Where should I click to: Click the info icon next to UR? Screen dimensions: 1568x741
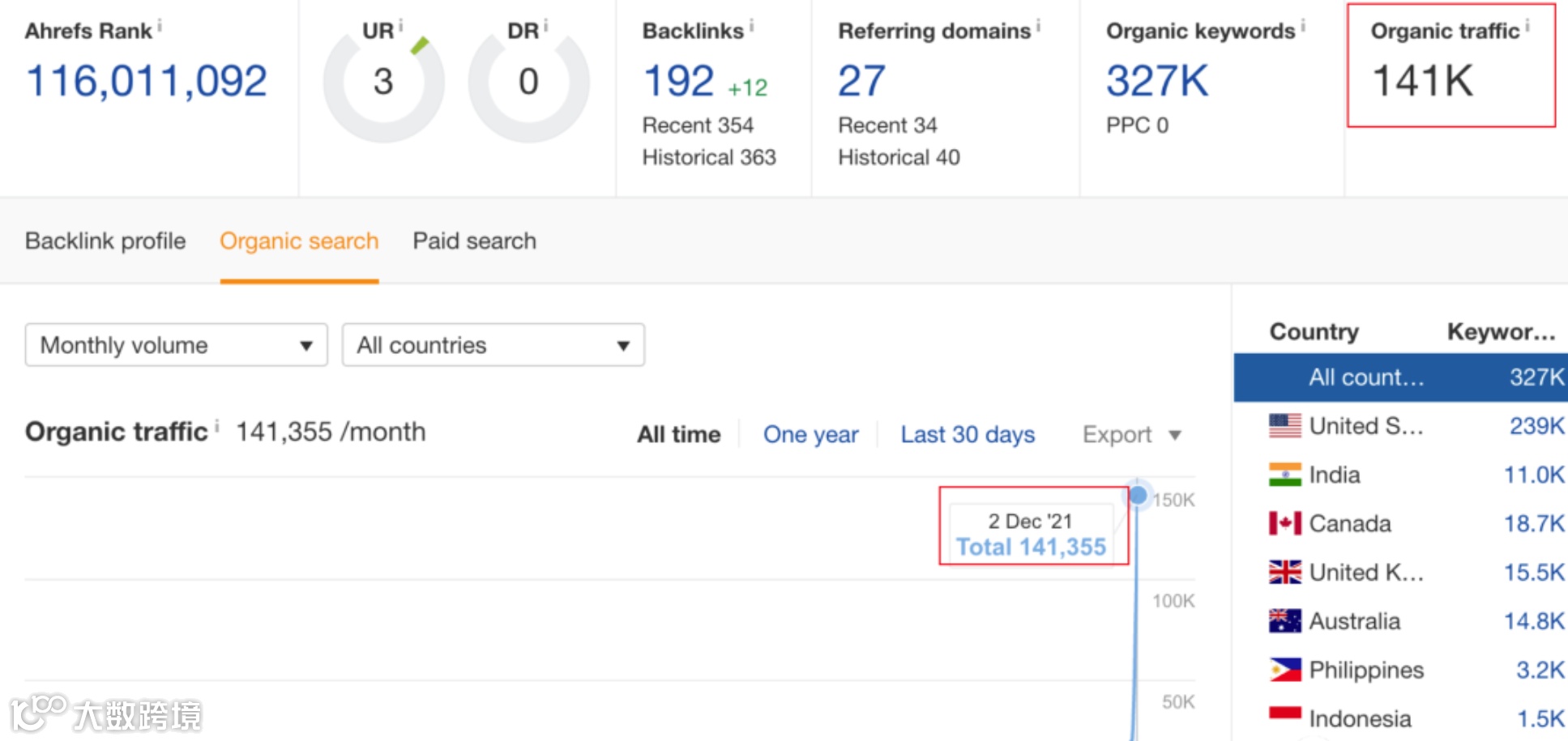[401, 26]
